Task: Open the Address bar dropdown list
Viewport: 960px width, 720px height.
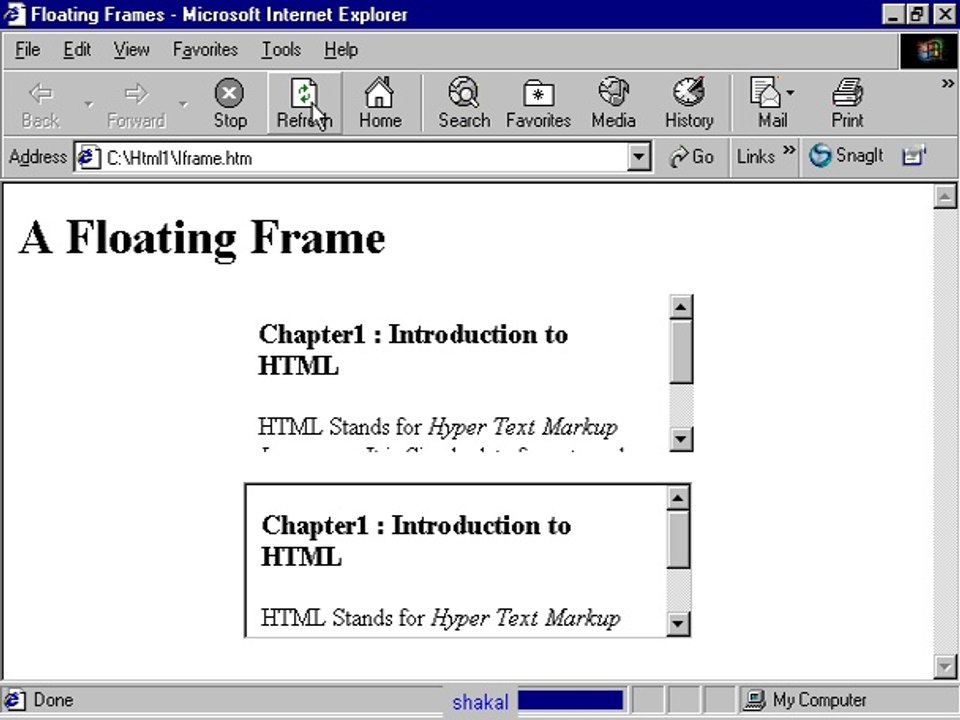Action: [638, 157]
